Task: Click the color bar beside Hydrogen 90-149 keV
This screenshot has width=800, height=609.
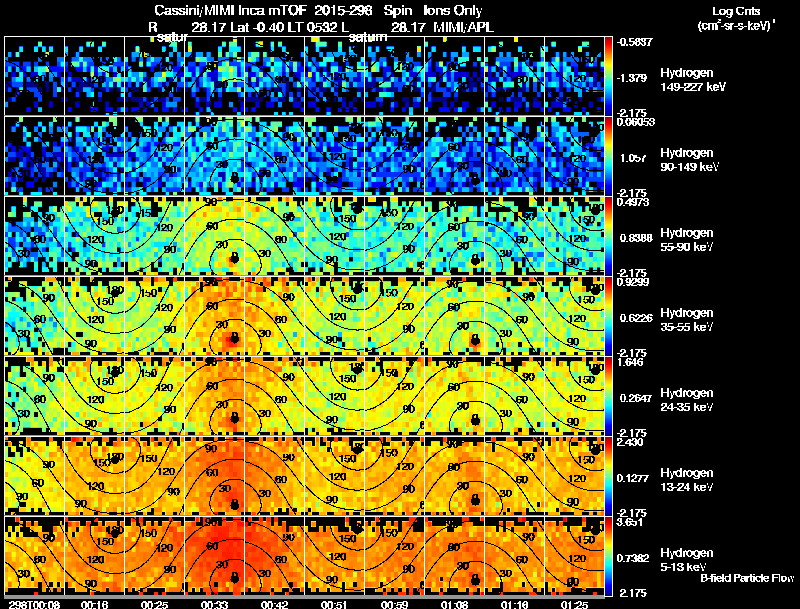Action: click(x=608, y=156)
